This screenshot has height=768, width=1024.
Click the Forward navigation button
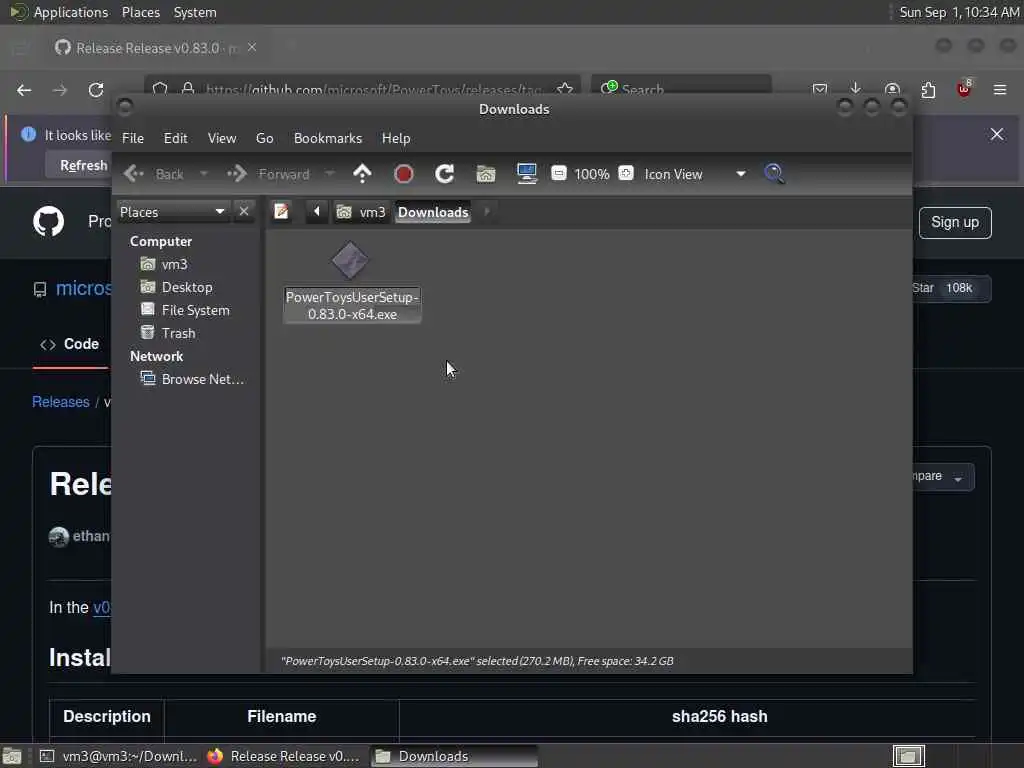coord(270,174)
